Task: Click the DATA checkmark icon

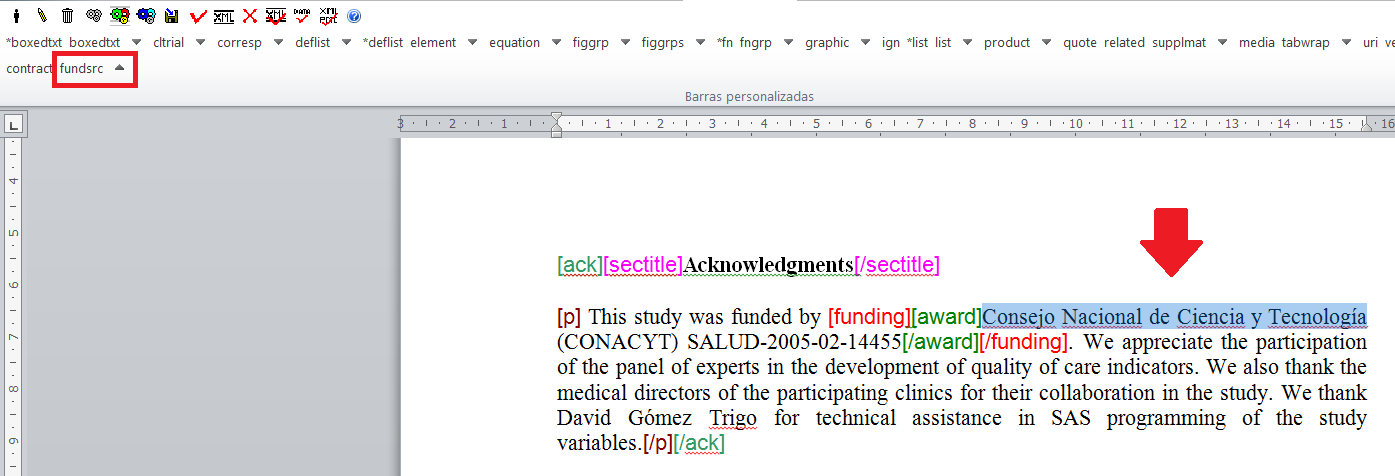Action: [x=302, y=16]
